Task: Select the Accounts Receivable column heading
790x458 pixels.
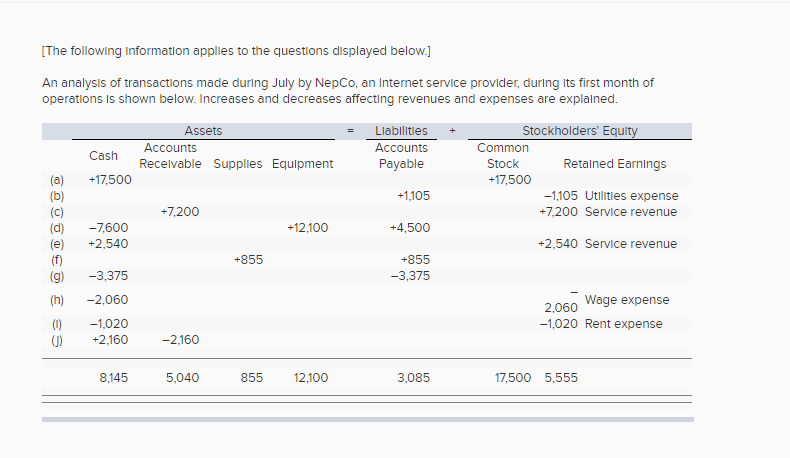Action: pyautogui.click(x=170, y=156)
